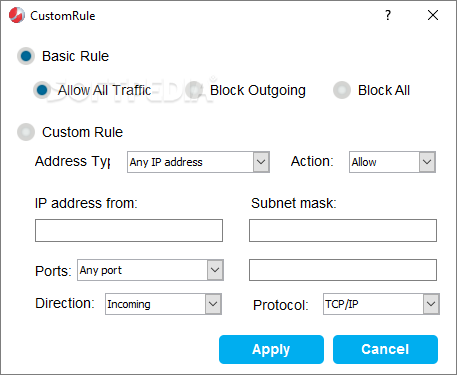
Task: Expand the Ports dropdown showing Any port
Action: (215, 270)
